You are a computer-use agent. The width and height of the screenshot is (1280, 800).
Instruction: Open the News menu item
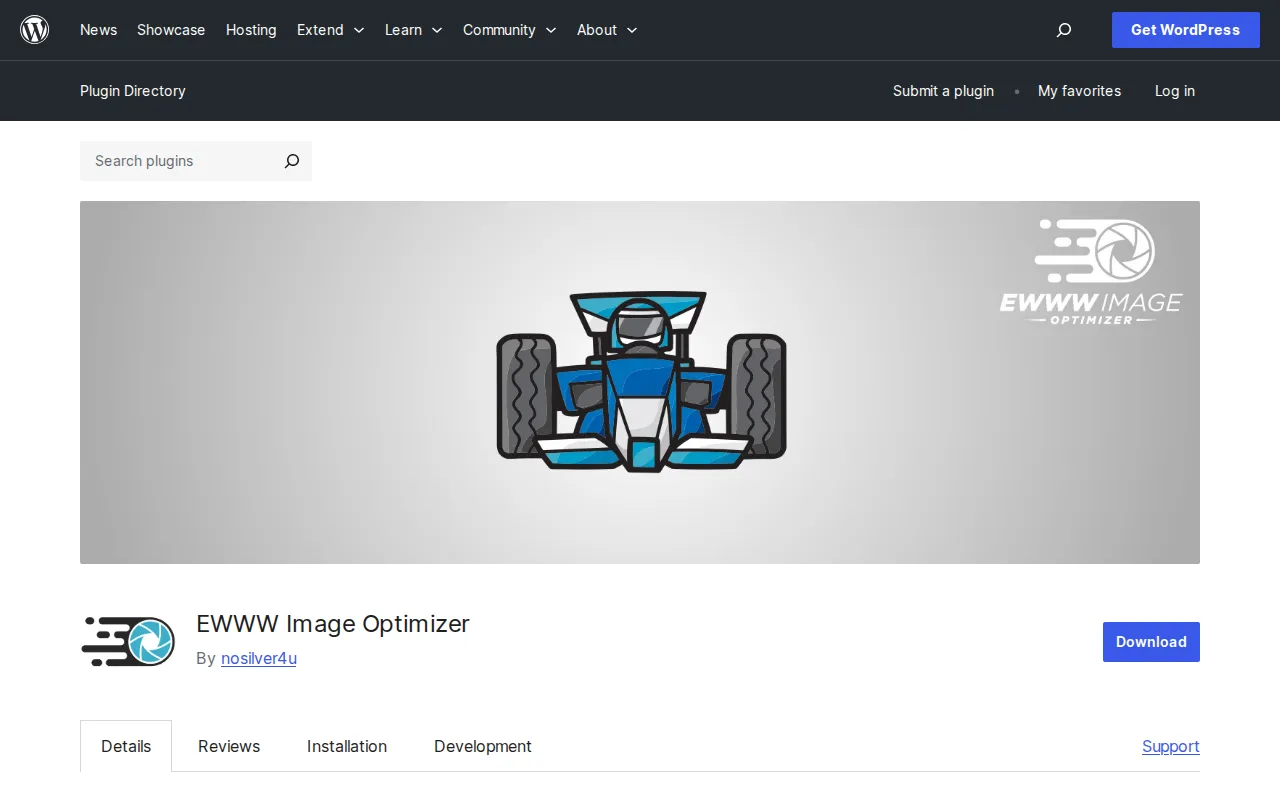coord(98,30)
